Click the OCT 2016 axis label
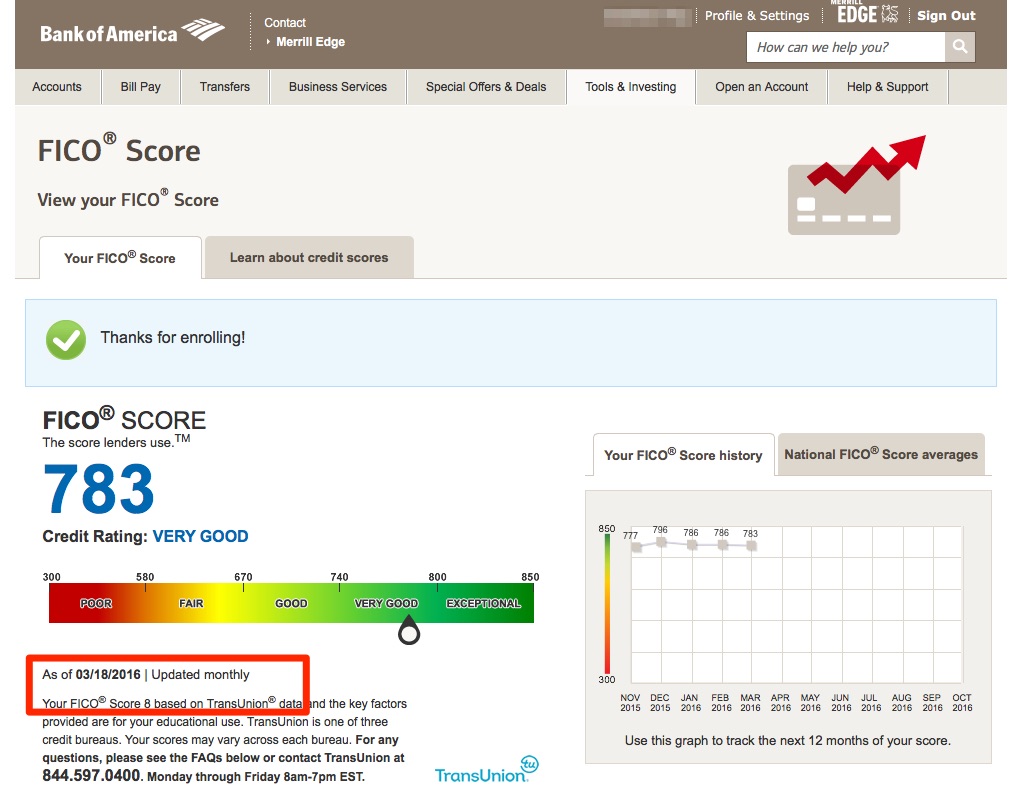The height and width of the screenshot is (805, 1028). click(962, 703)
